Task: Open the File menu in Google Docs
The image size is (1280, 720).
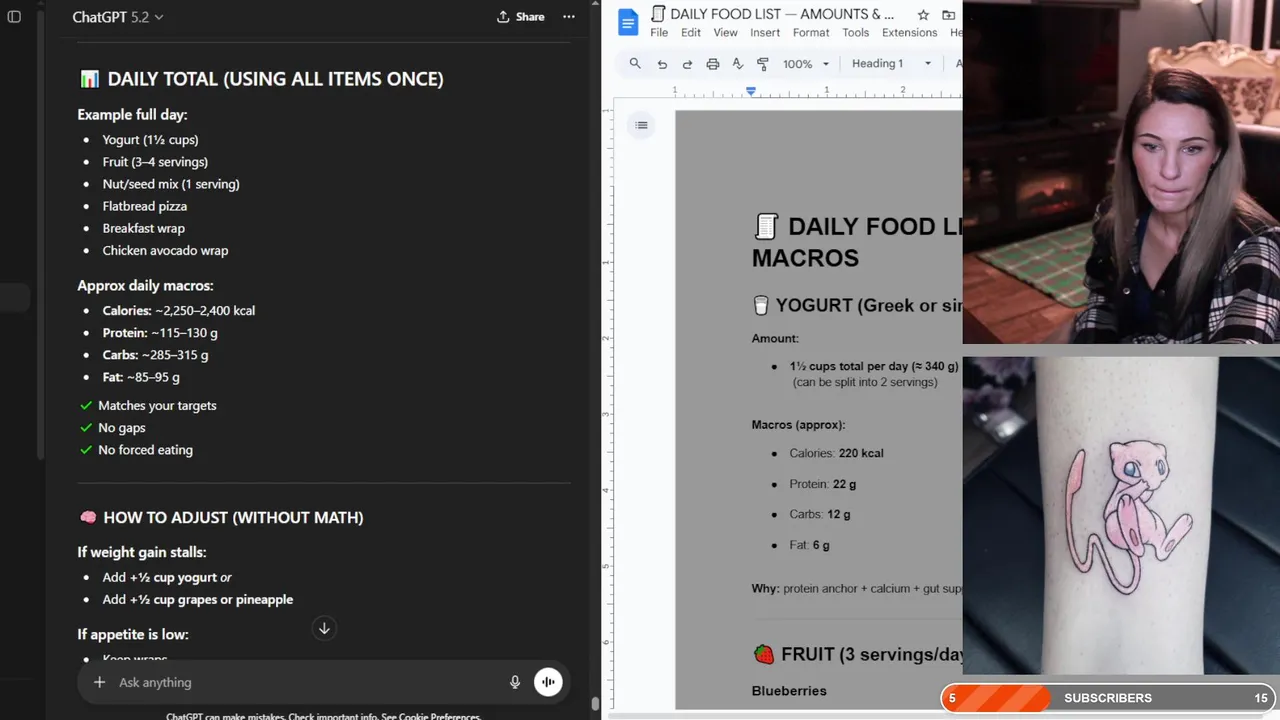Action: [659, 33]
